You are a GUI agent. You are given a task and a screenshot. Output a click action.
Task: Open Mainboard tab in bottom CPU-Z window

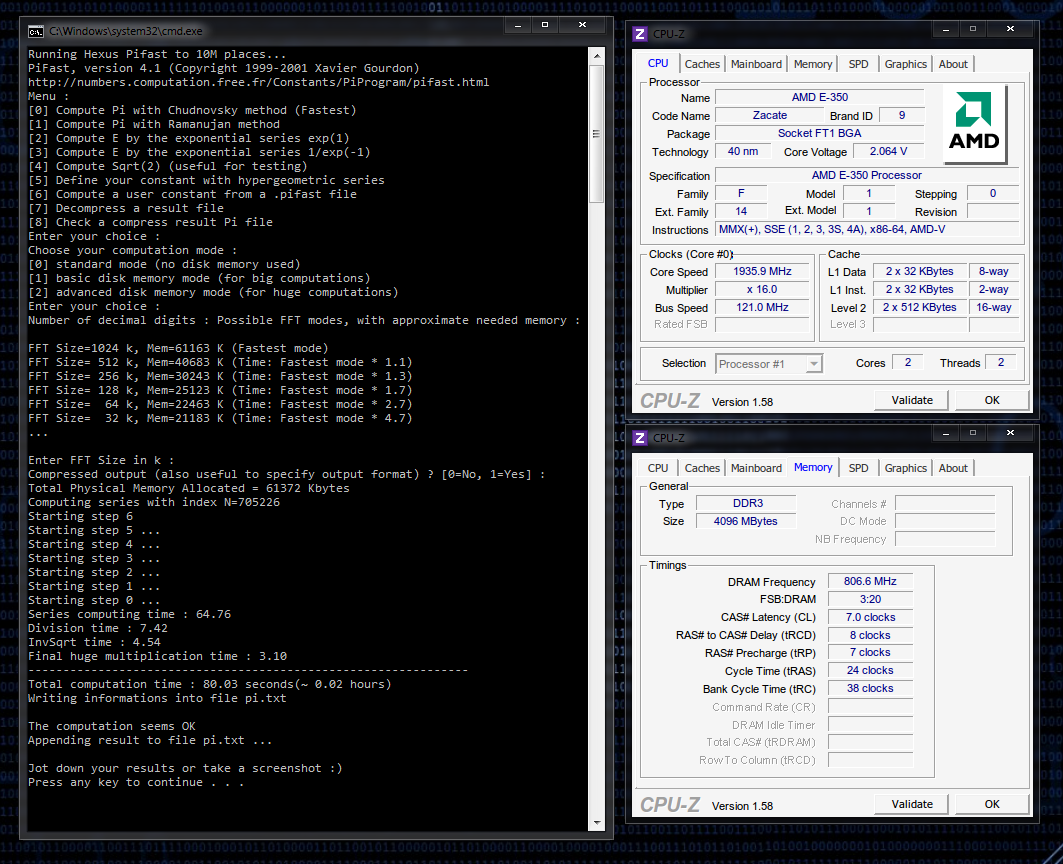pos(756,468)
